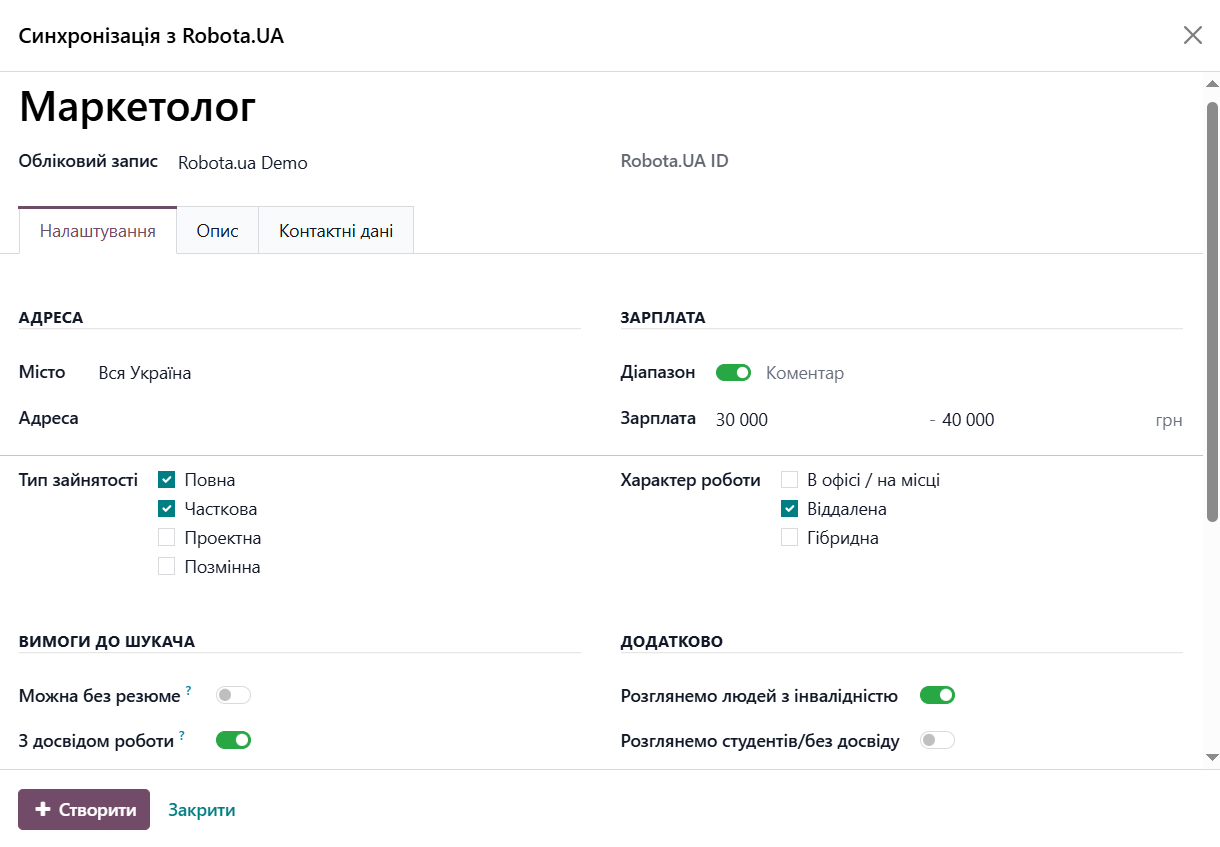Screen dimensions: 1220x847
Task: Uncheck the Повна employment type
Action: click(167, 480)
